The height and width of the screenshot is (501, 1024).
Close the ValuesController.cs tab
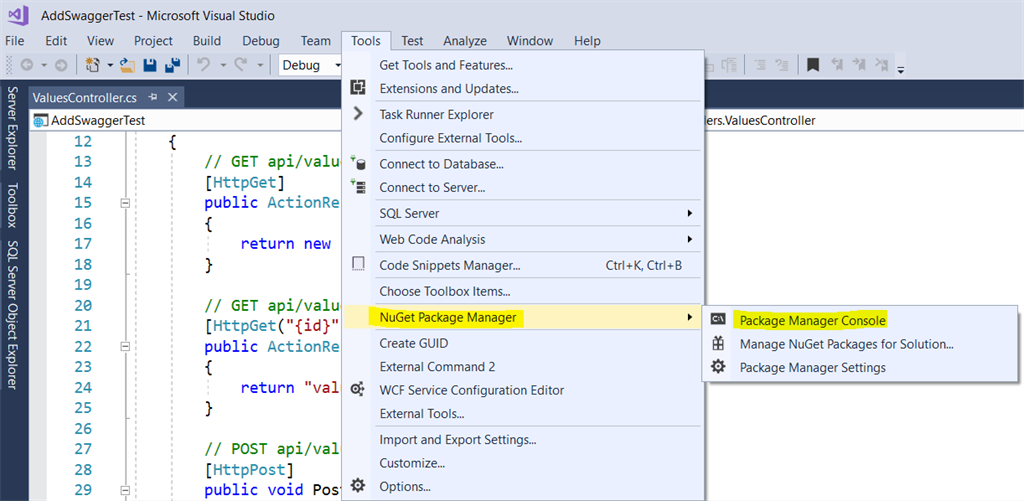(172, 97)
